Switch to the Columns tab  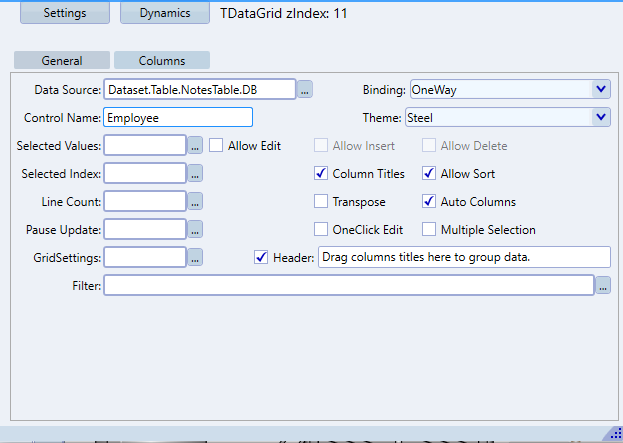(161, 61)
